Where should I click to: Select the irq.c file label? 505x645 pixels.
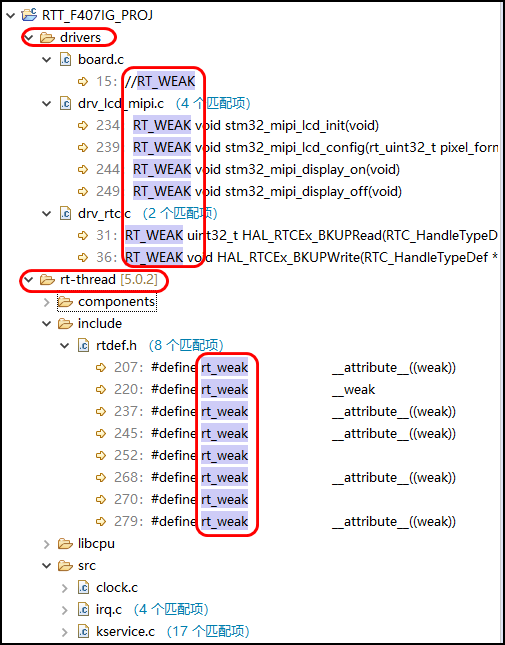[x=109, y=610]
